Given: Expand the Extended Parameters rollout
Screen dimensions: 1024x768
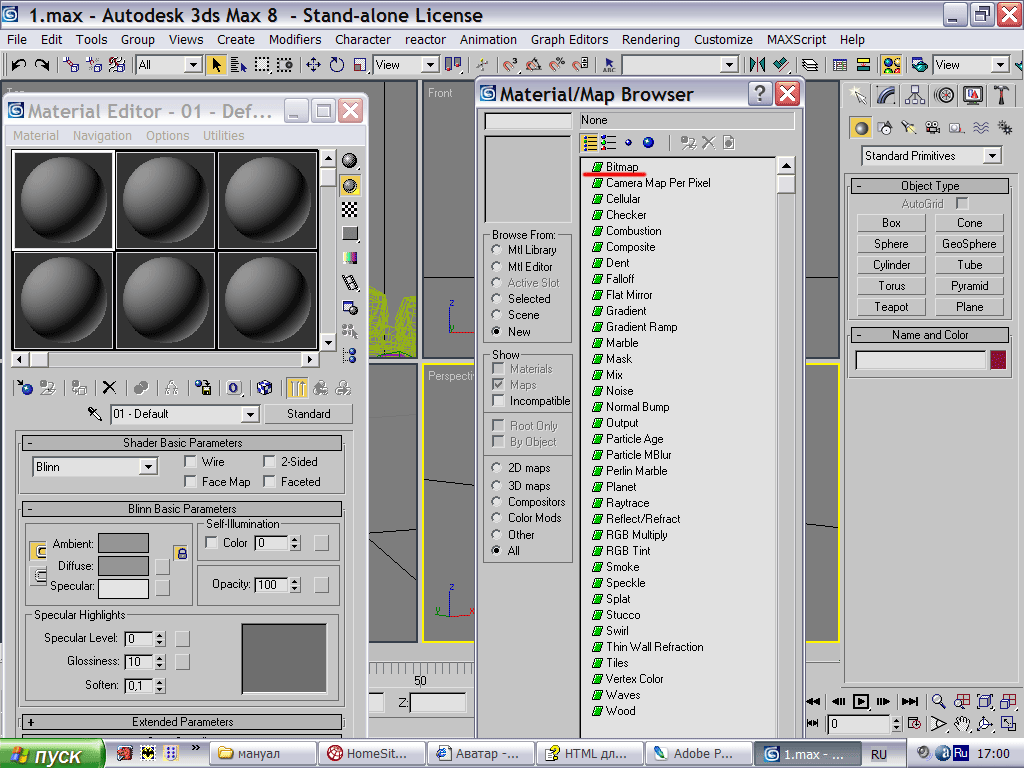Looking at the screenshot, I should coord(182,722).
